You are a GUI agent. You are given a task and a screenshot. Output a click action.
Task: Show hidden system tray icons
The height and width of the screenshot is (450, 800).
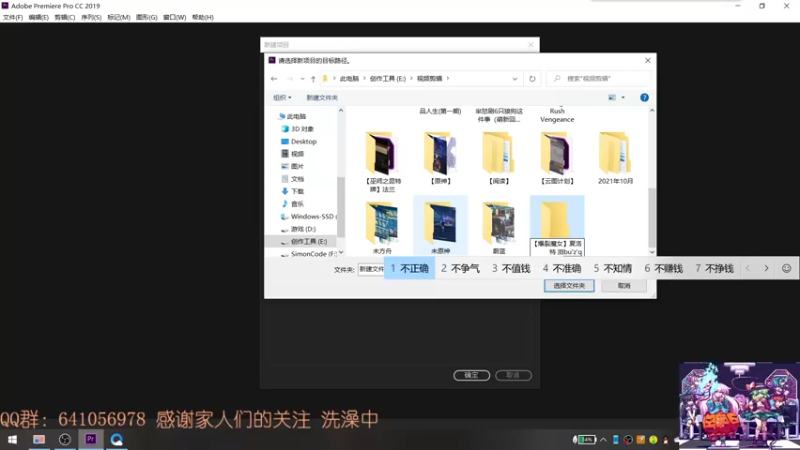coord(604,439)
